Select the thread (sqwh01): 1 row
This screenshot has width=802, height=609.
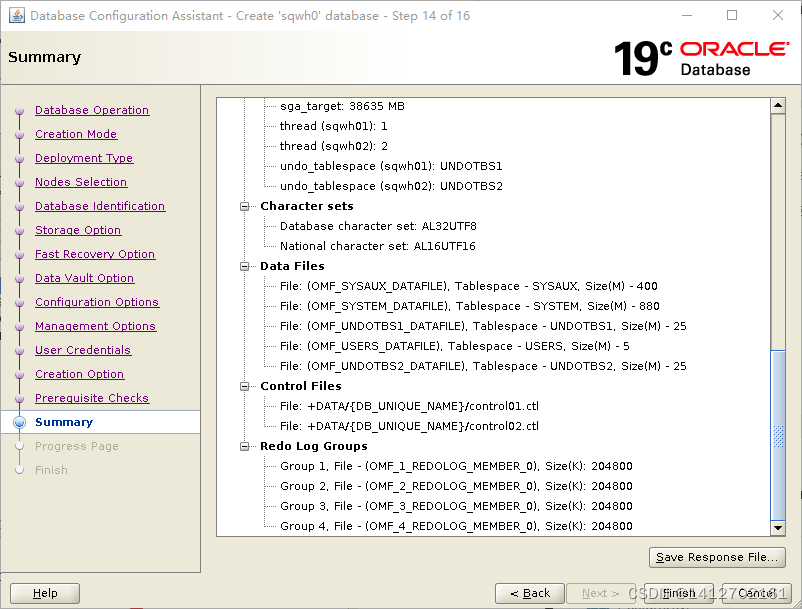pos(333,126)
